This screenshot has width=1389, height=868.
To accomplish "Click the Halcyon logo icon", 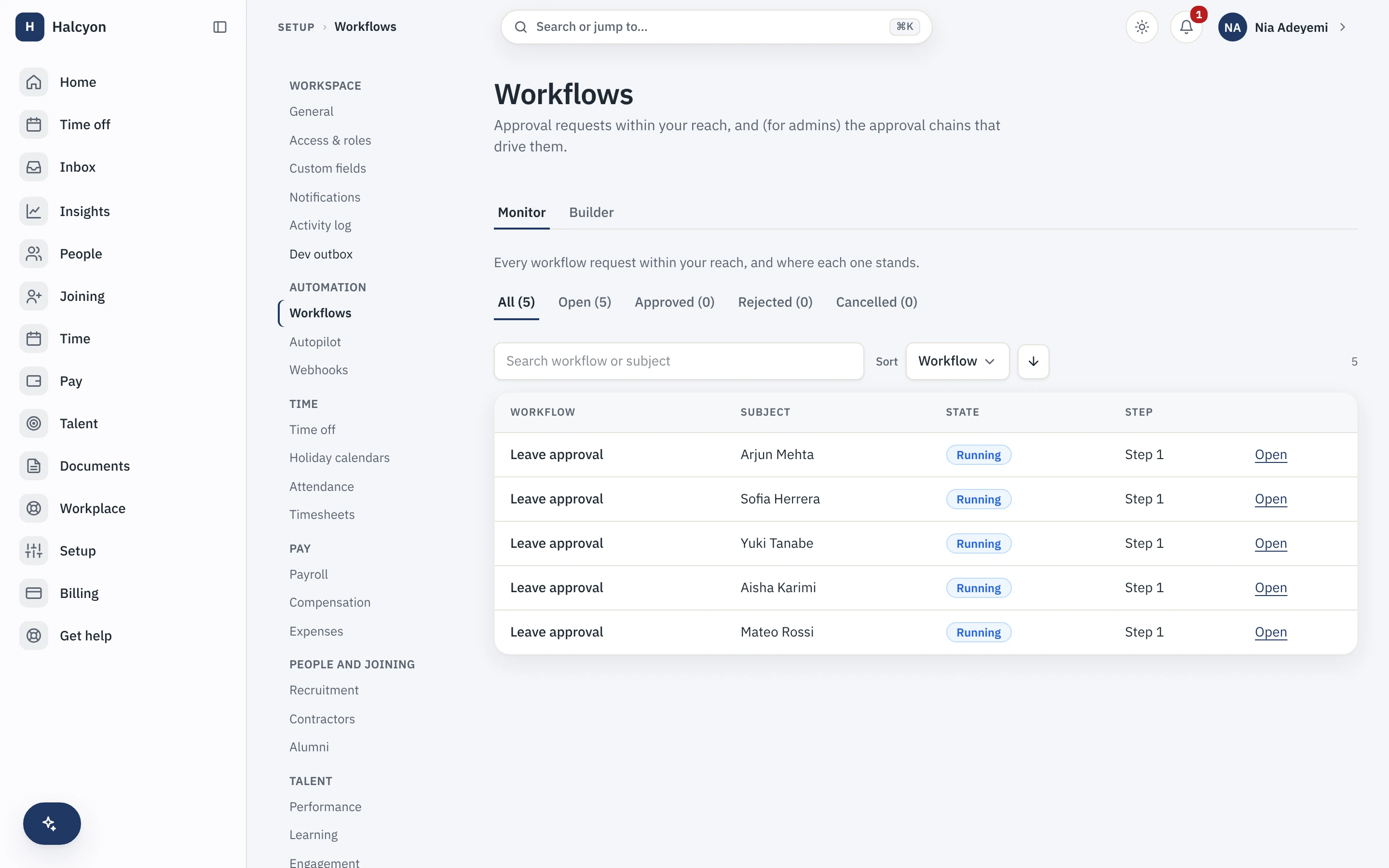I will click(30, 27).
